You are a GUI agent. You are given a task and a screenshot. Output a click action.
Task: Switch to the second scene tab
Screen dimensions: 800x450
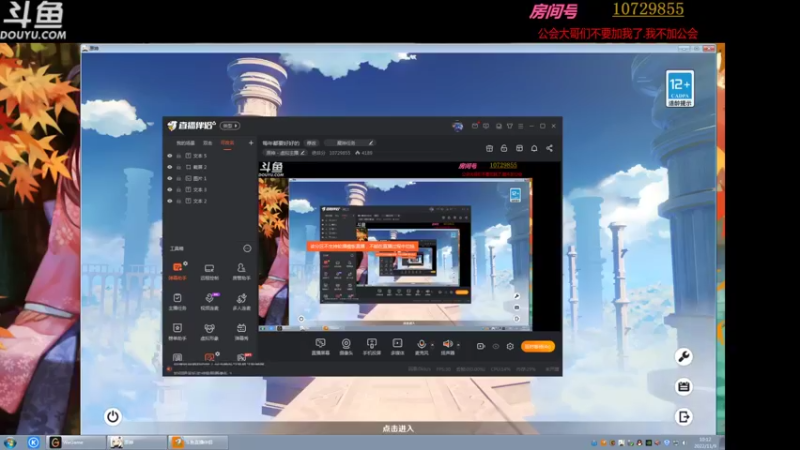coord(208,143)
